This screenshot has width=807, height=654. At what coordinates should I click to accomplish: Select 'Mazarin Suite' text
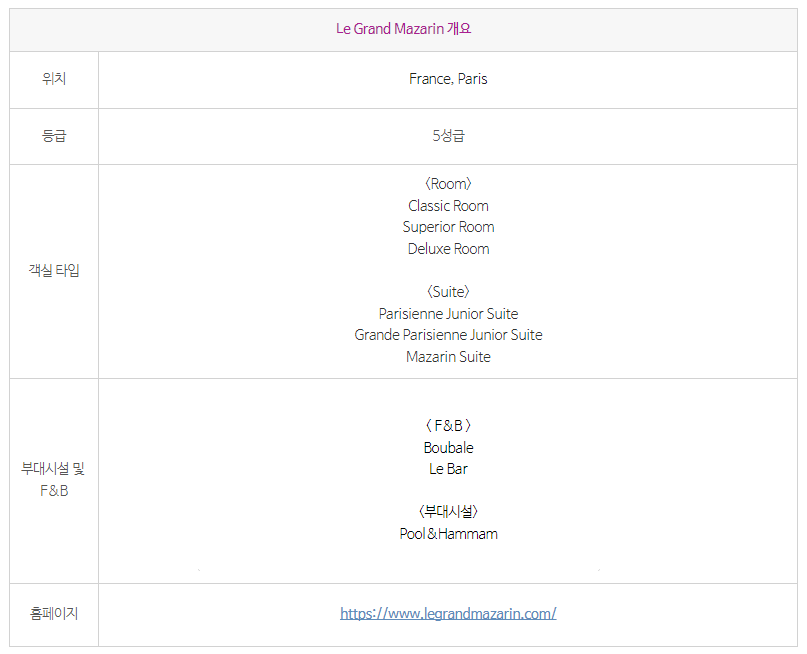[x=448, y=357]
